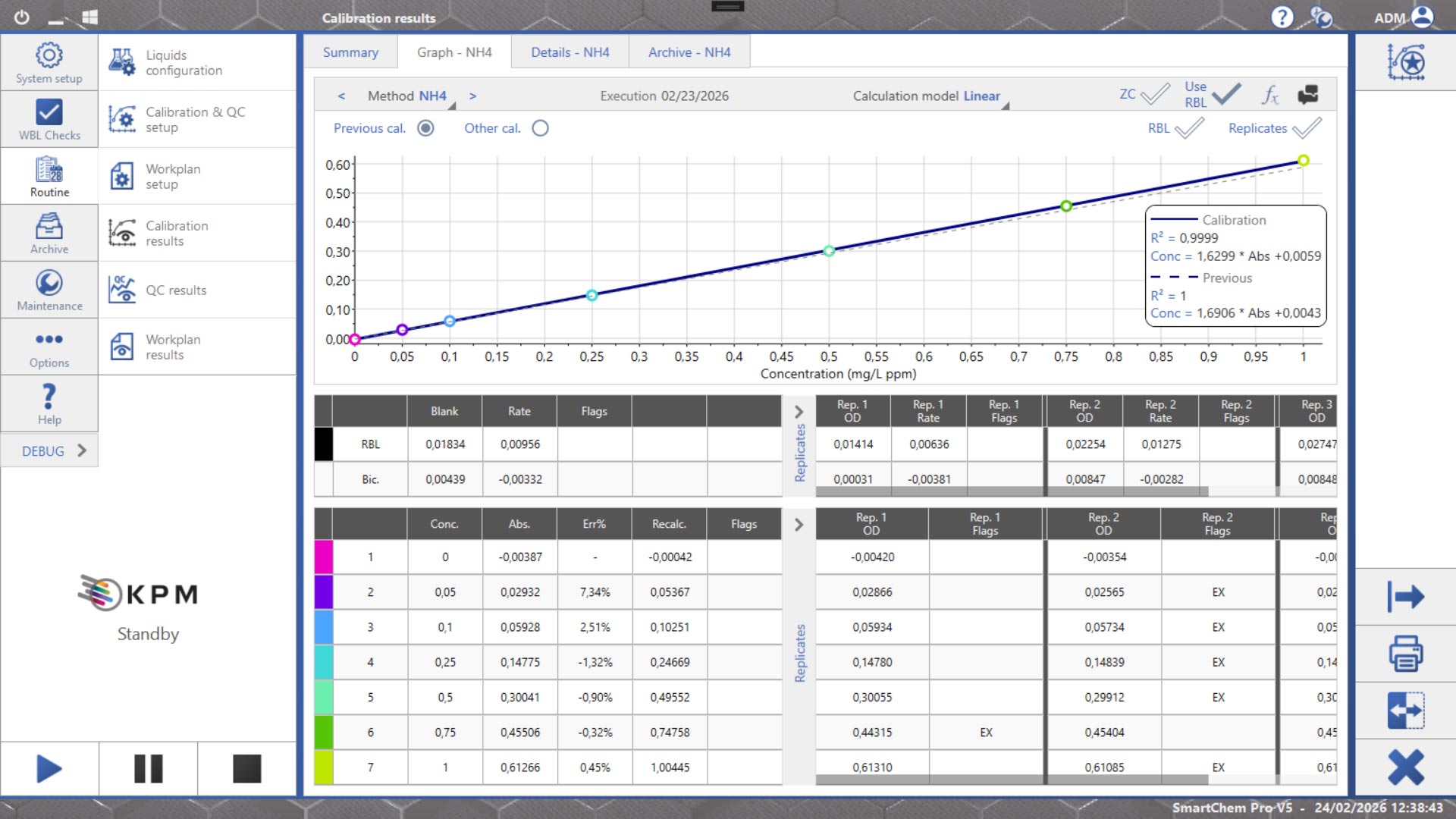Switch to the Details - NH4 tab
Screen dimensions: 1456x819
[x=570, y=52]
